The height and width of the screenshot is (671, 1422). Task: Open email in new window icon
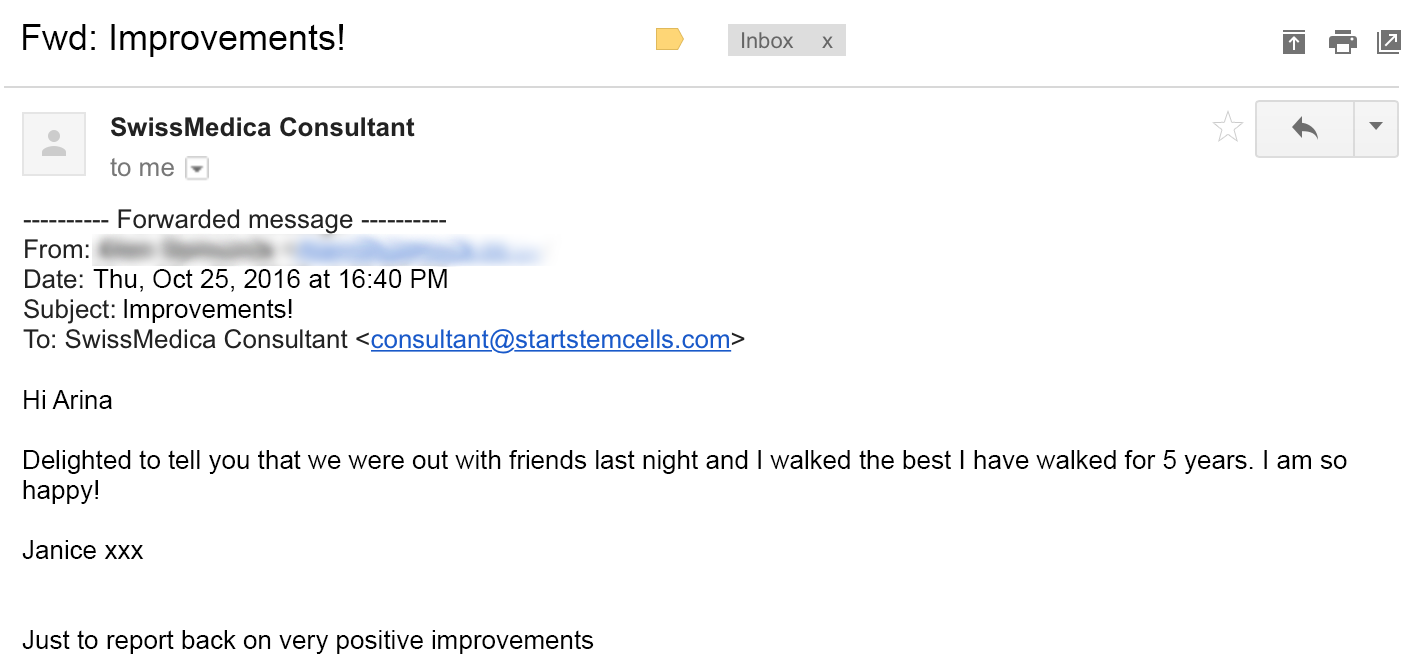(1389, 42)
